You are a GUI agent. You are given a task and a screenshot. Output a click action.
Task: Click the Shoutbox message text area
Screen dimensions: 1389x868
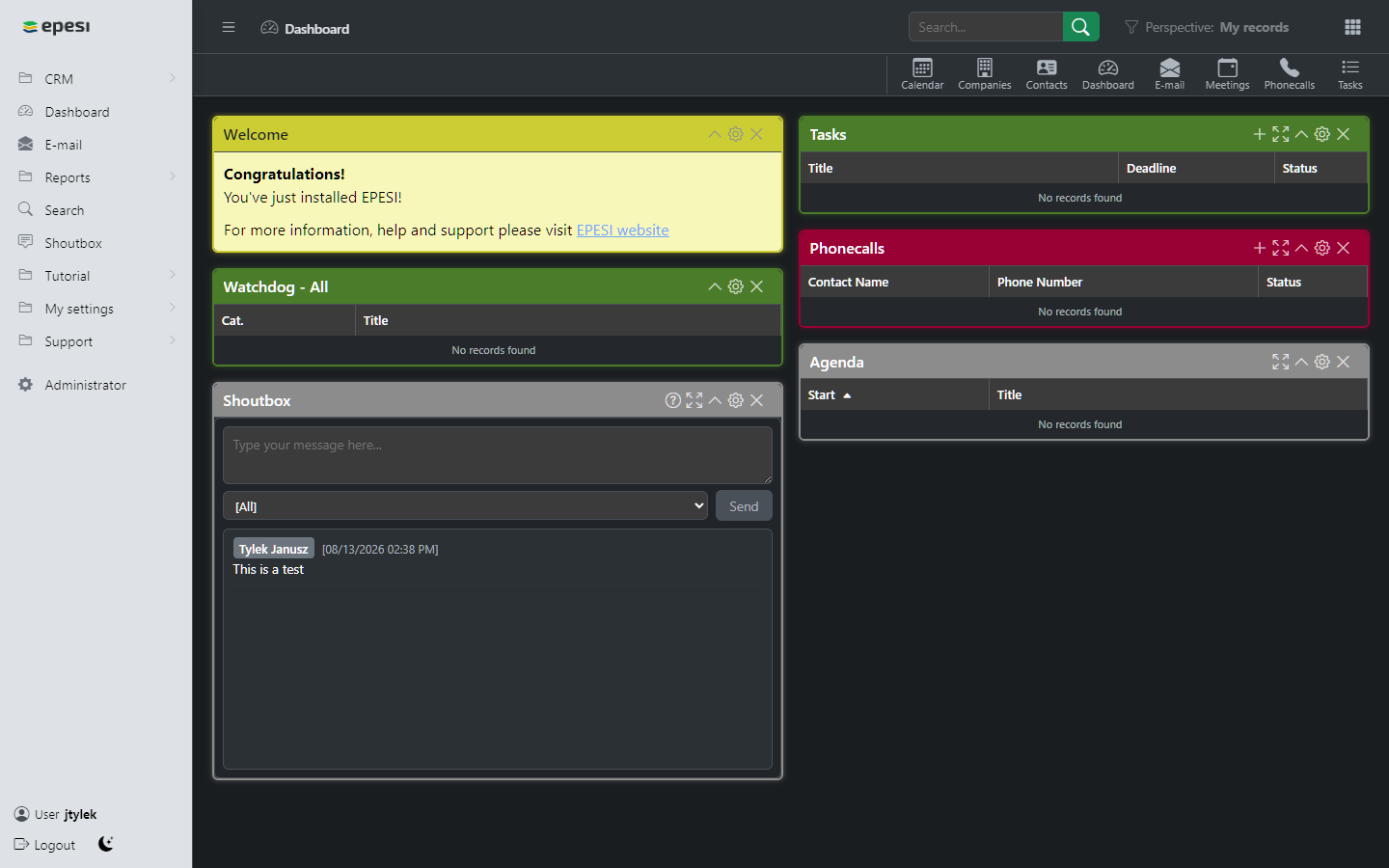pos(498,455)
